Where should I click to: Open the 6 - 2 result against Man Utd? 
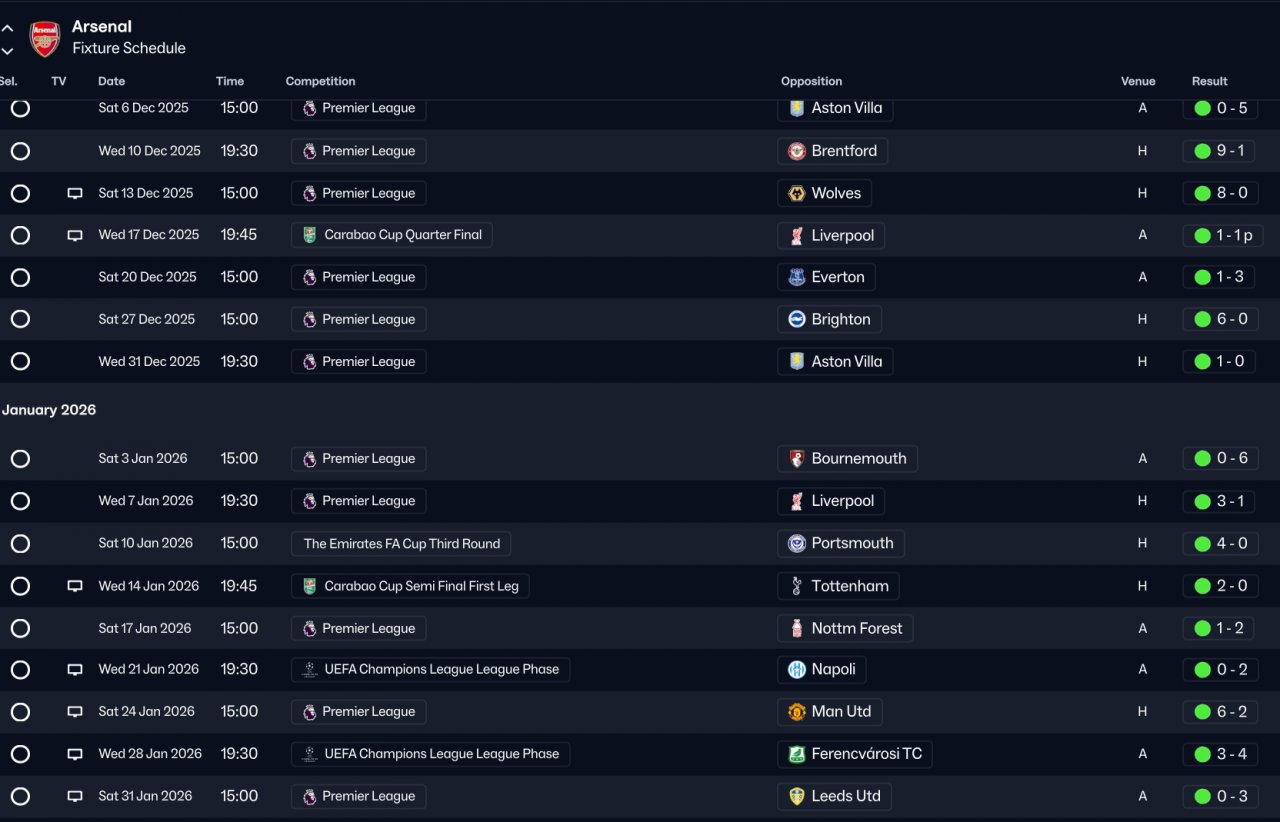pyautogui.click(x=1220, y=712)
